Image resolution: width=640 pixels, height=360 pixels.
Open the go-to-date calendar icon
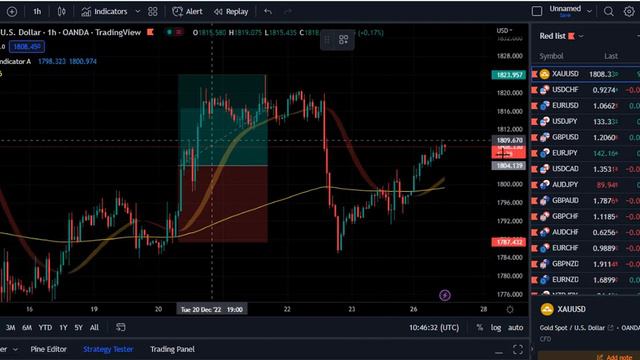[x=120, y=327]
